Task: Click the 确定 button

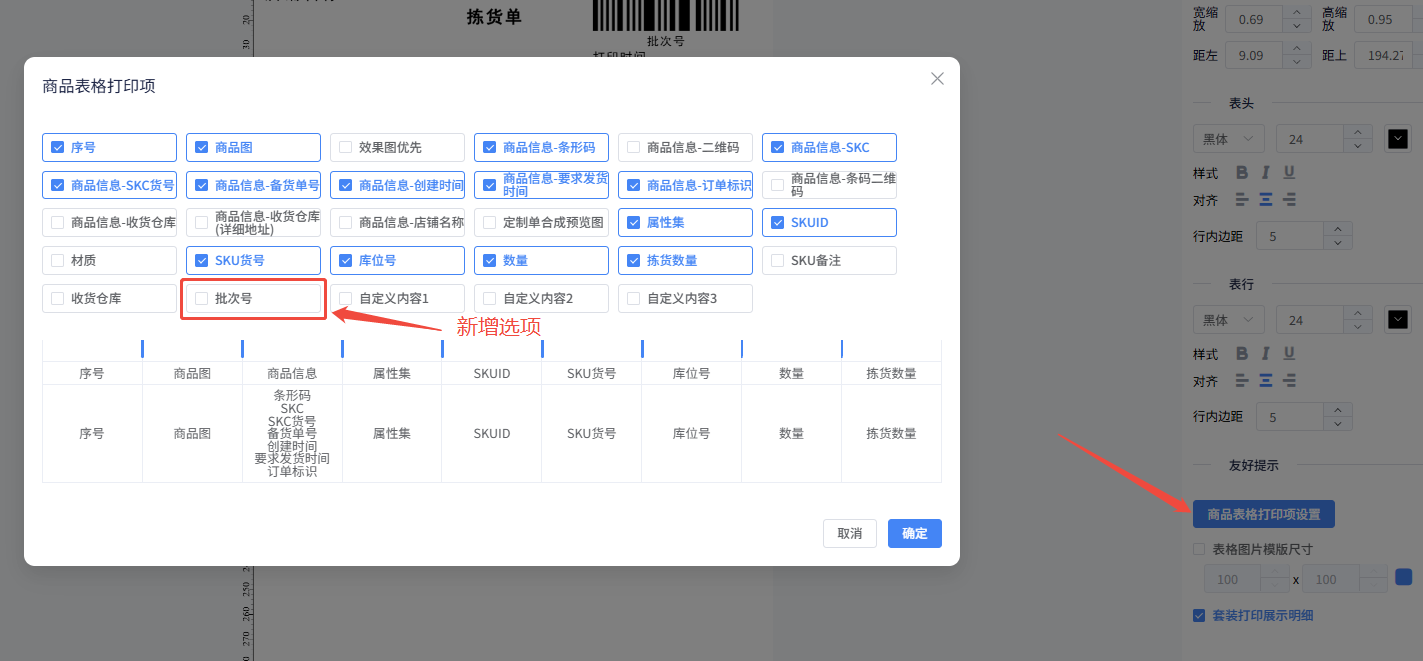Action: pyautogui.click(x=914, y=534)
